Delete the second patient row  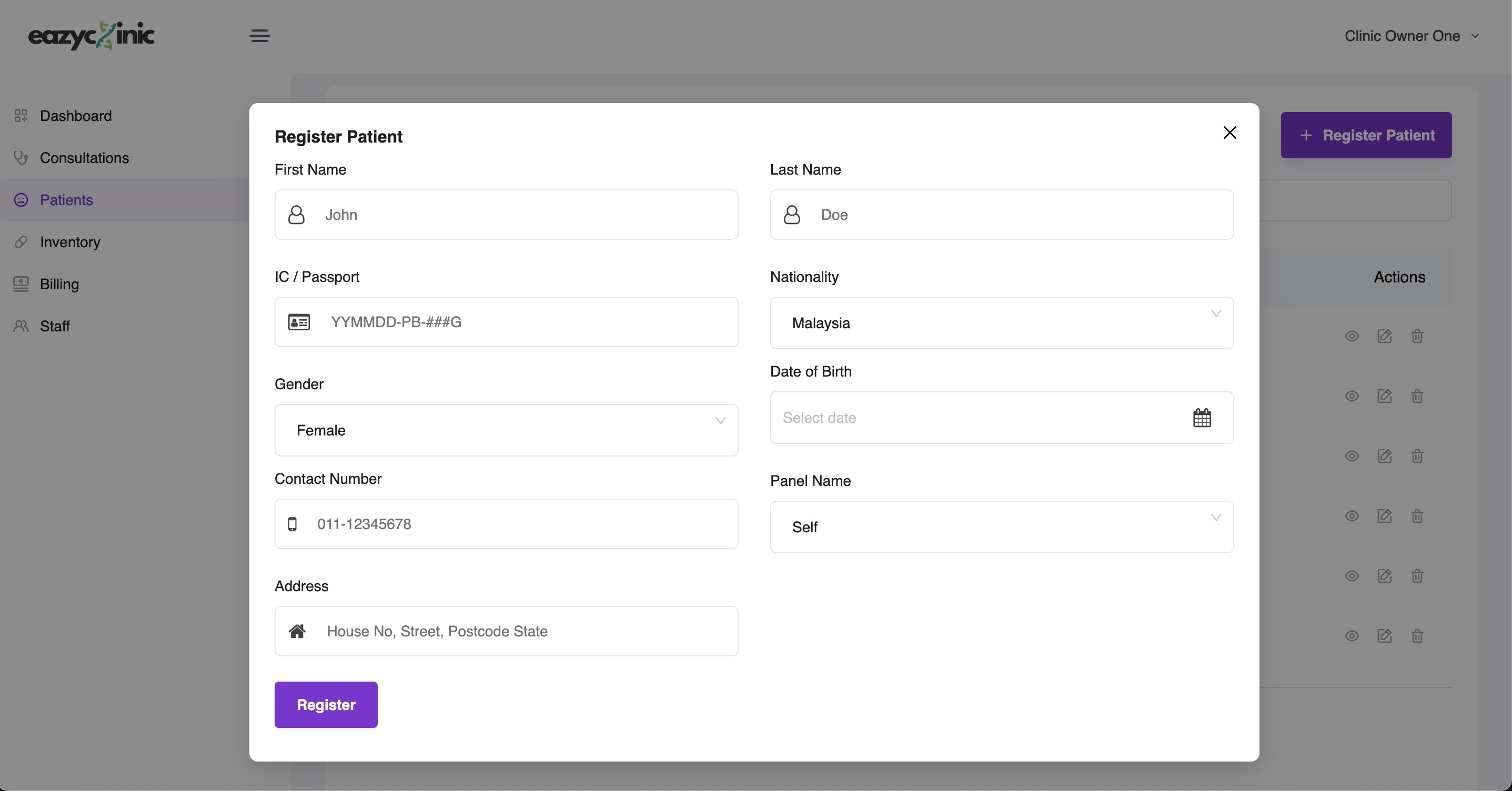pos(1417,396)
